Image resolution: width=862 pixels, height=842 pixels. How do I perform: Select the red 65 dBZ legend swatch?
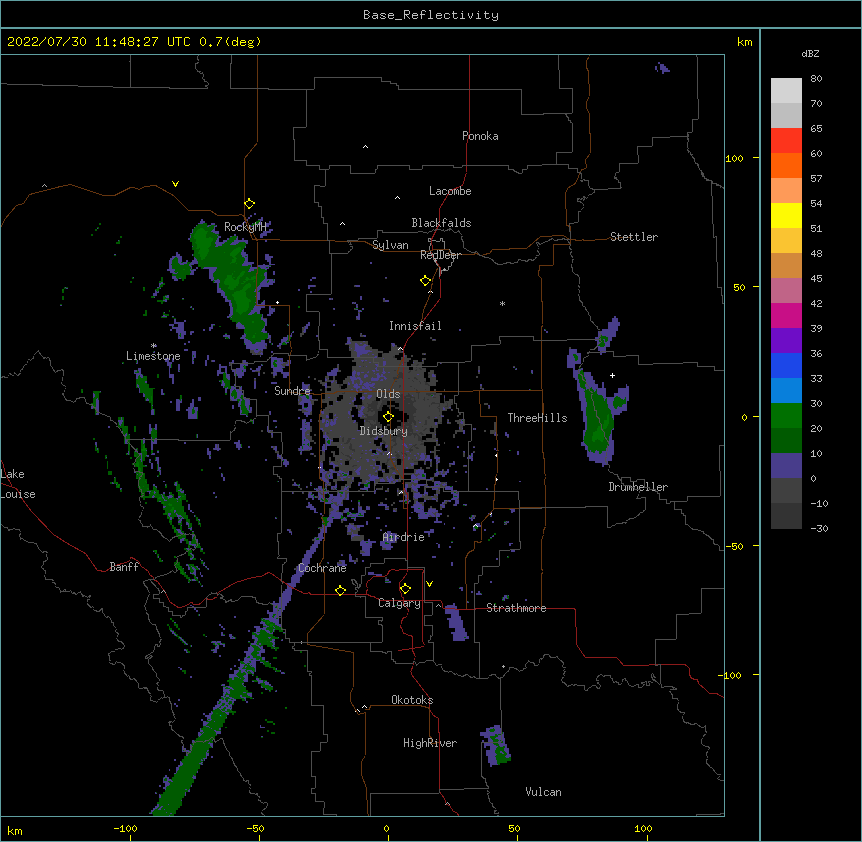(786, 140)
